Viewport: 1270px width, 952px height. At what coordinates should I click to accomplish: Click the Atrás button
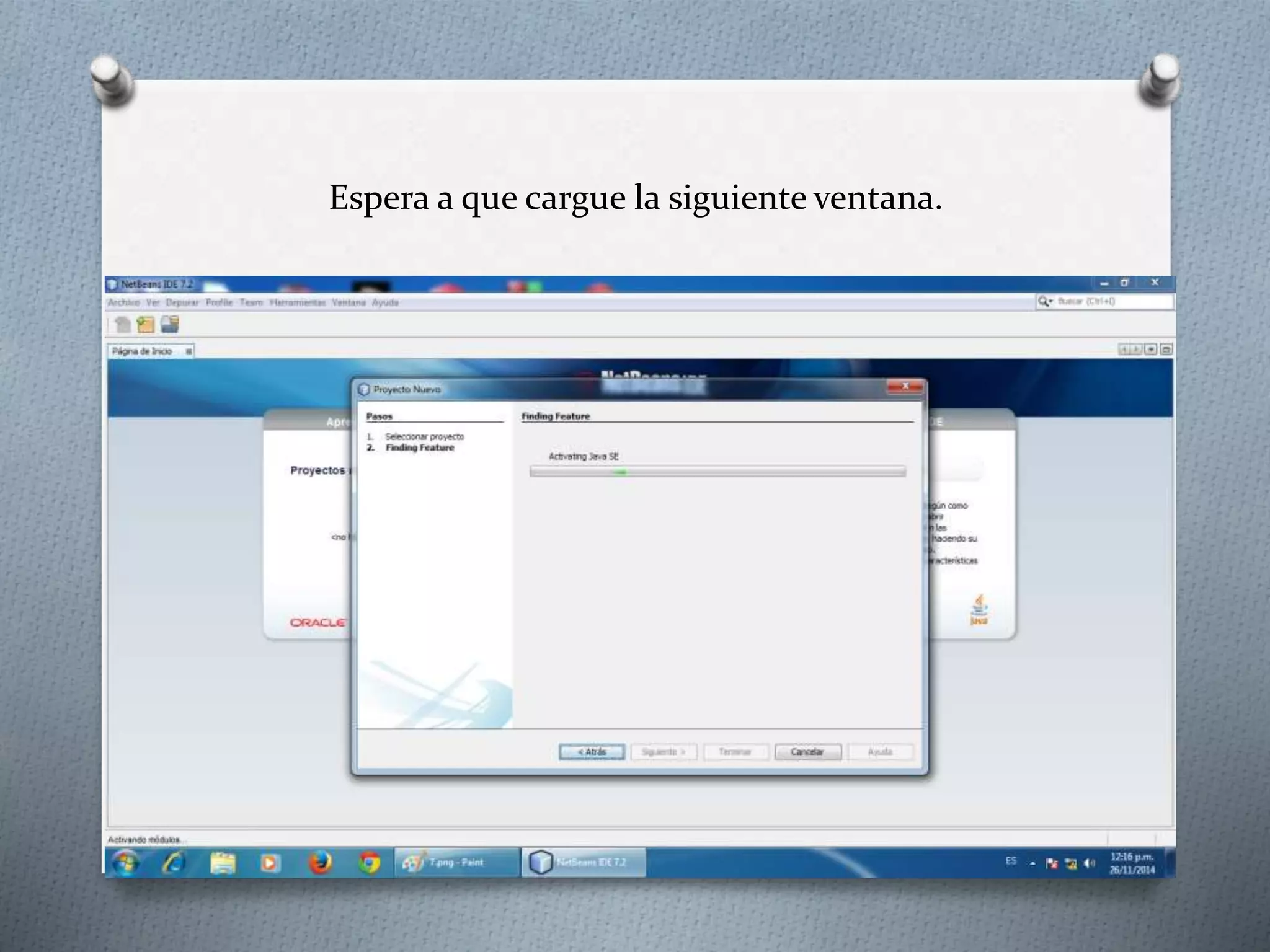point(592,752)
